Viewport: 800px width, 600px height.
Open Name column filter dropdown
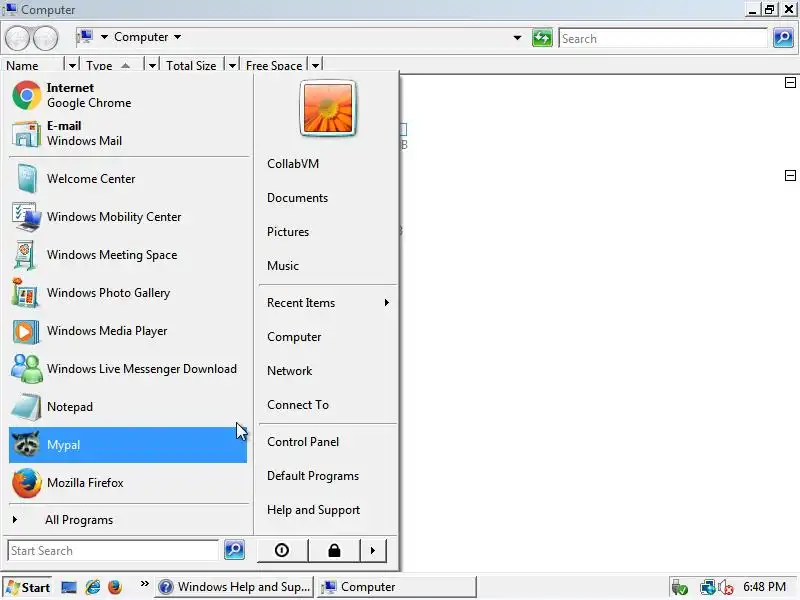tap(72, 65)
